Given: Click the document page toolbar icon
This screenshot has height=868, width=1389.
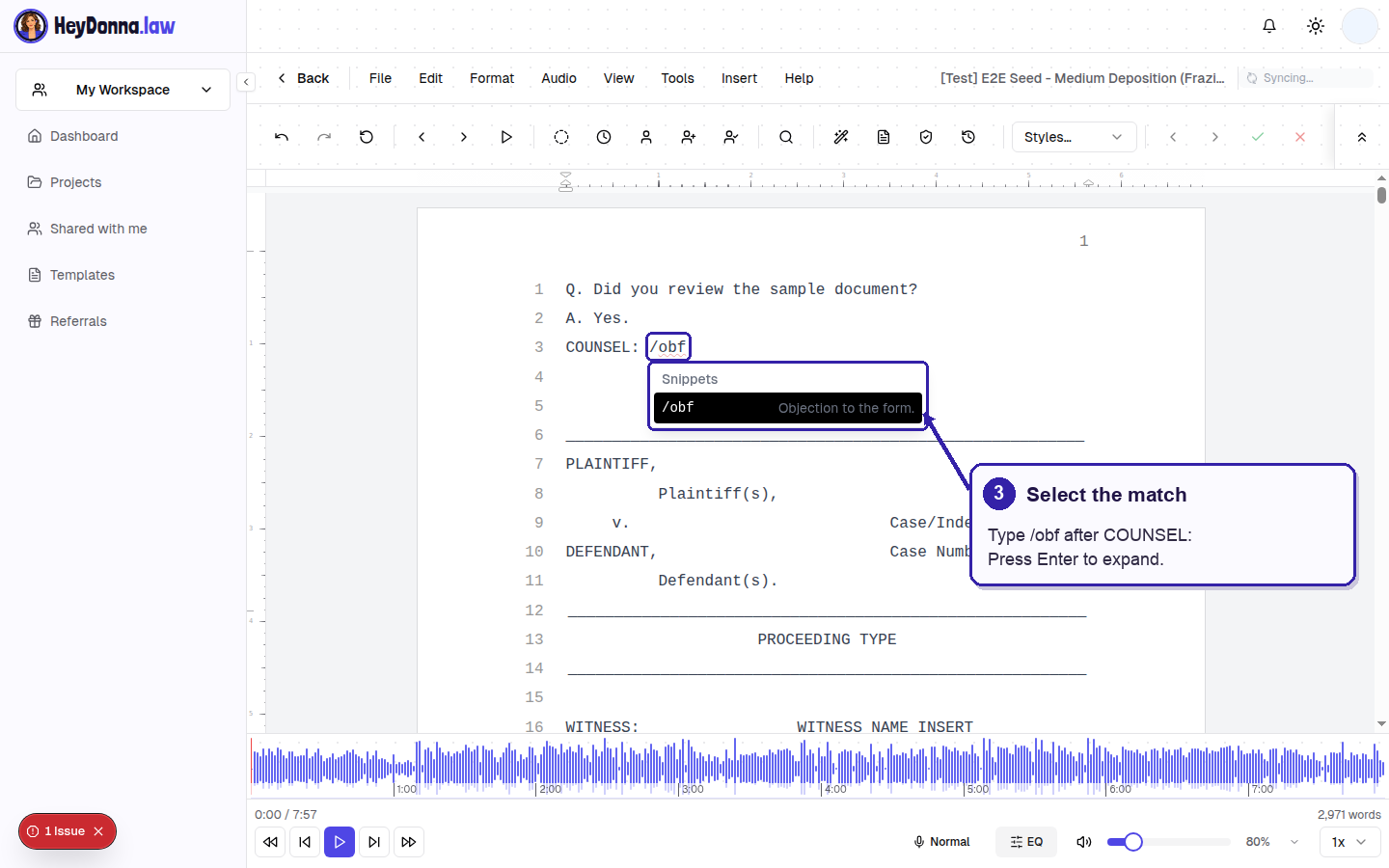Looking at the screenshot, I should (x=884, y=137).
